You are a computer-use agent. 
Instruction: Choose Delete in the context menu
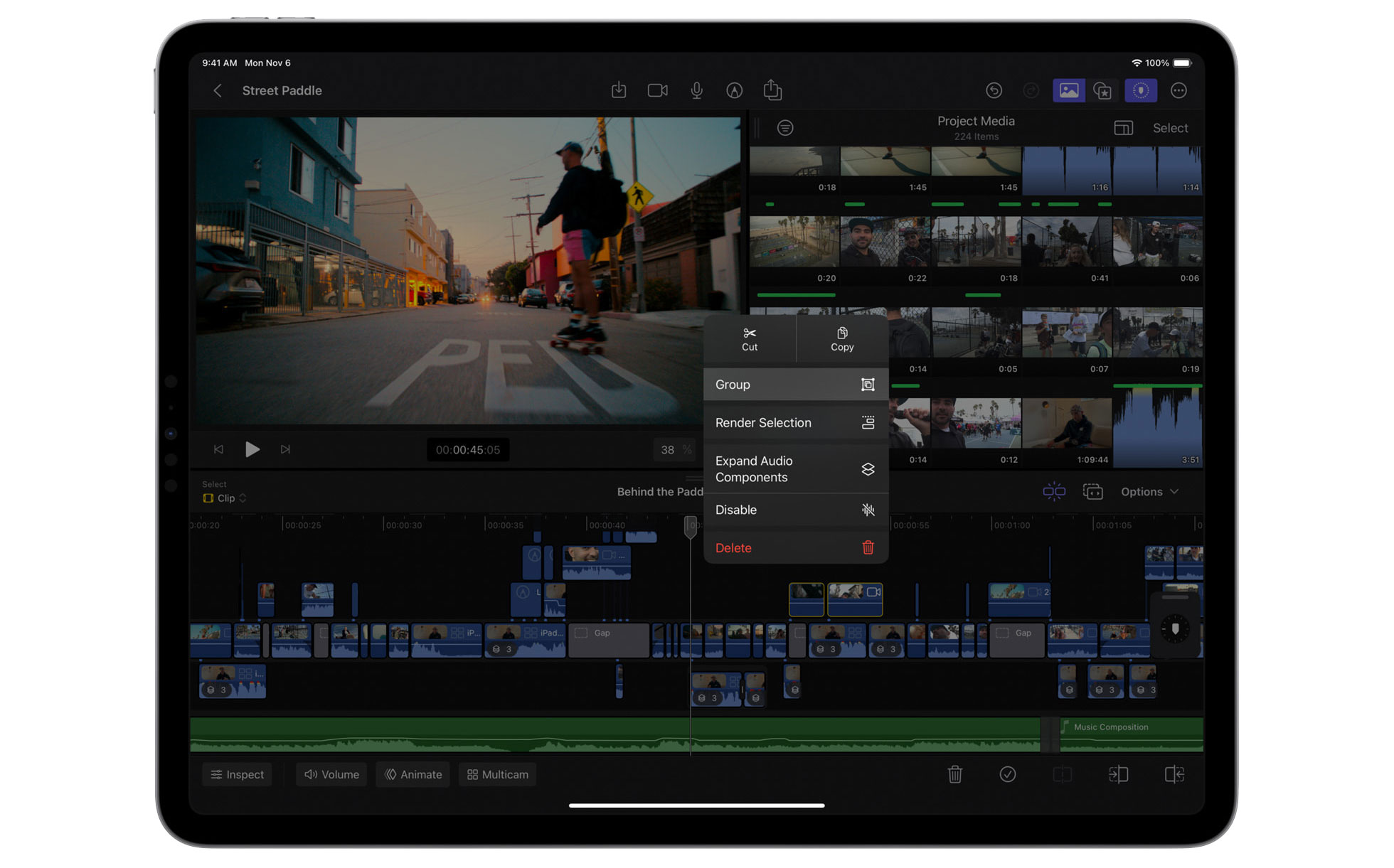pyautogui.click(x=796, y=548)
